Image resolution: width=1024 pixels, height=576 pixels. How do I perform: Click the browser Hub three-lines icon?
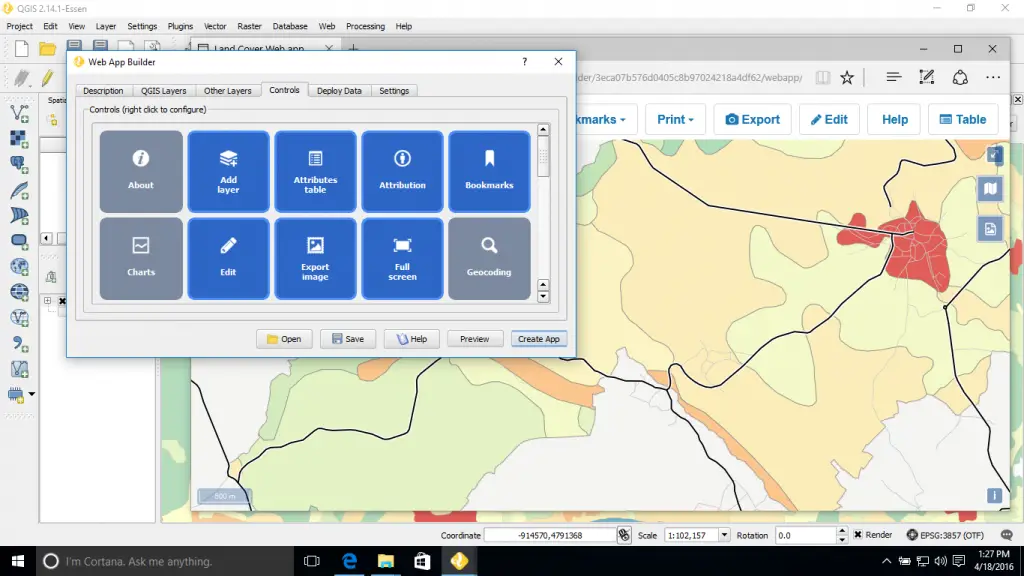click(893, 77)
